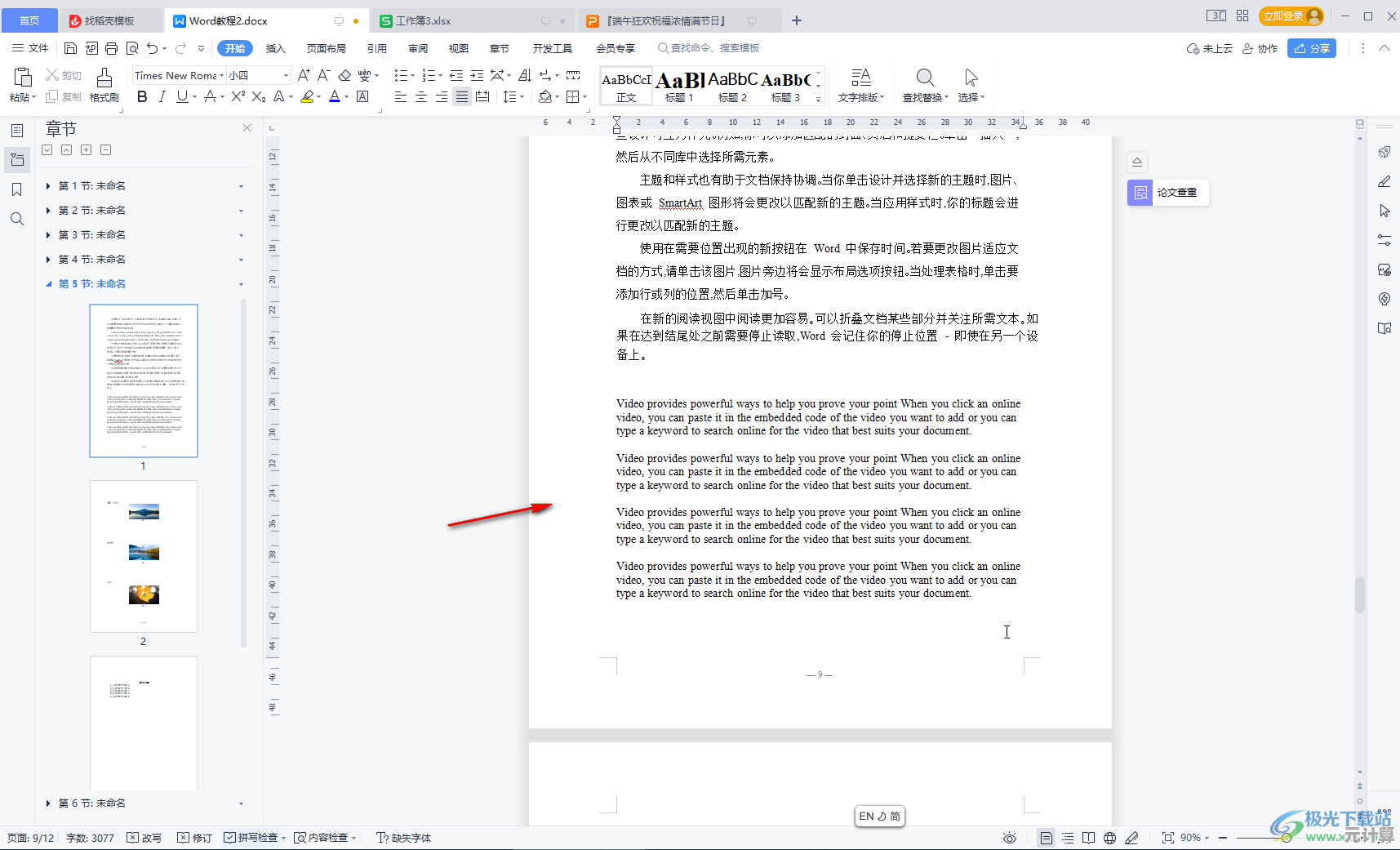Screen dimensions: 1400x850
Task: Expand section 1 in chapter panel
Action: point(48,186)
